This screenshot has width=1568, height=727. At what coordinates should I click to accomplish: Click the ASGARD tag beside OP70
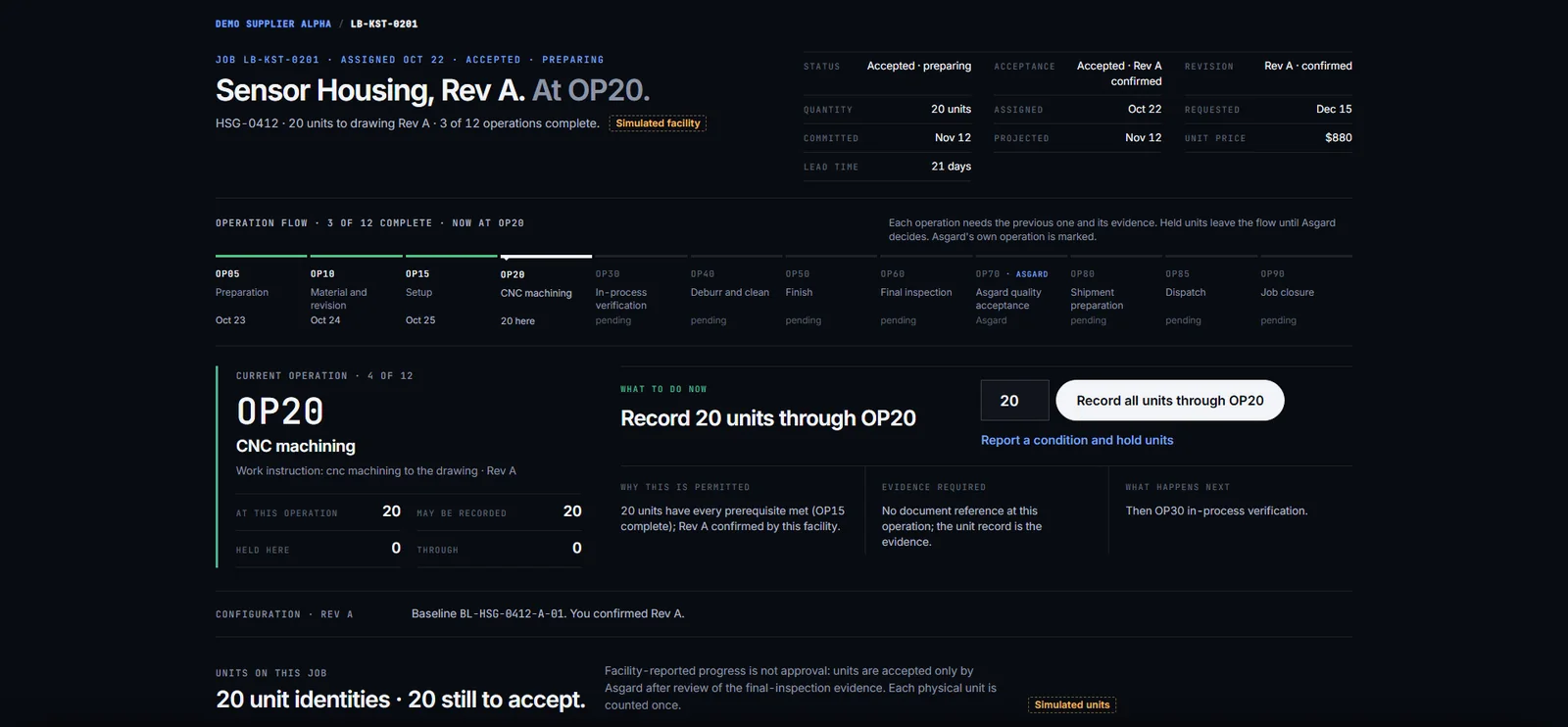point(1032,274)
